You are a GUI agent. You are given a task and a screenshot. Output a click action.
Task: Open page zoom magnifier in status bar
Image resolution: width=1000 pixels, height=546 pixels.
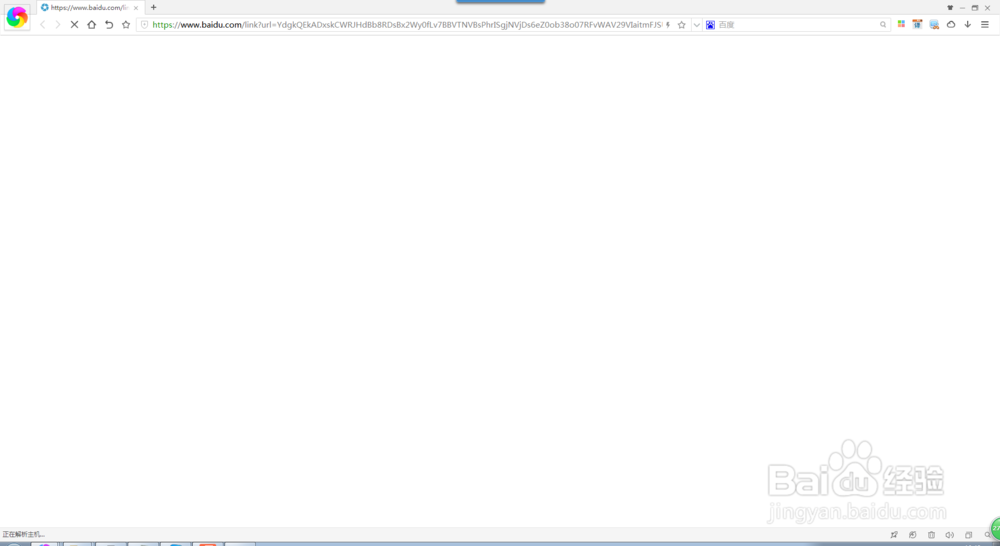(987, 535)
